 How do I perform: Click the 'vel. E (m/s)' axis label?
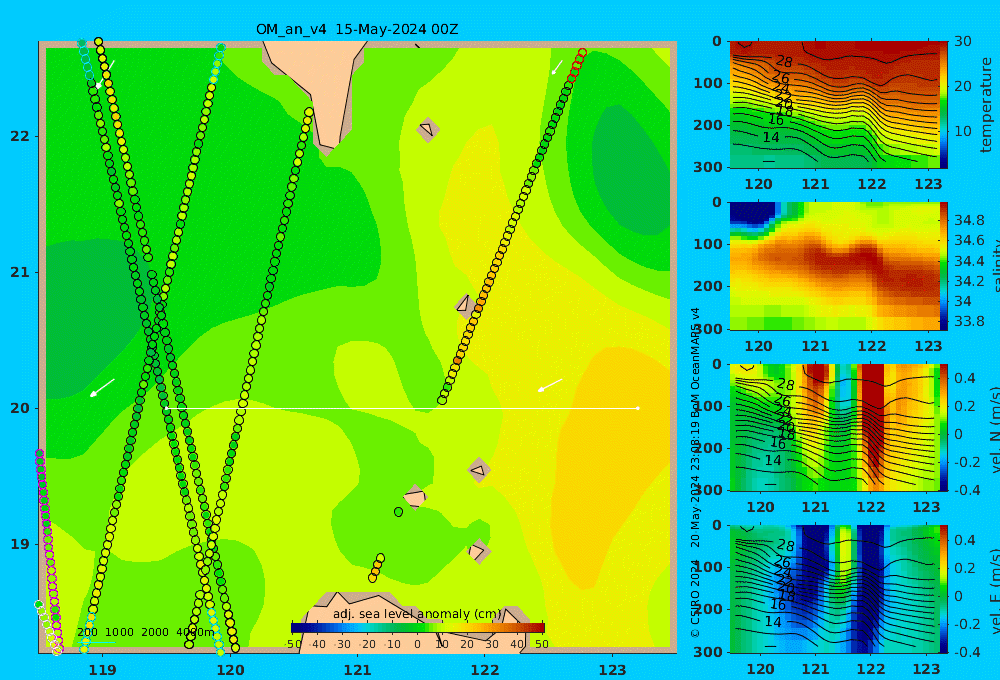click(x=994, y=591)
